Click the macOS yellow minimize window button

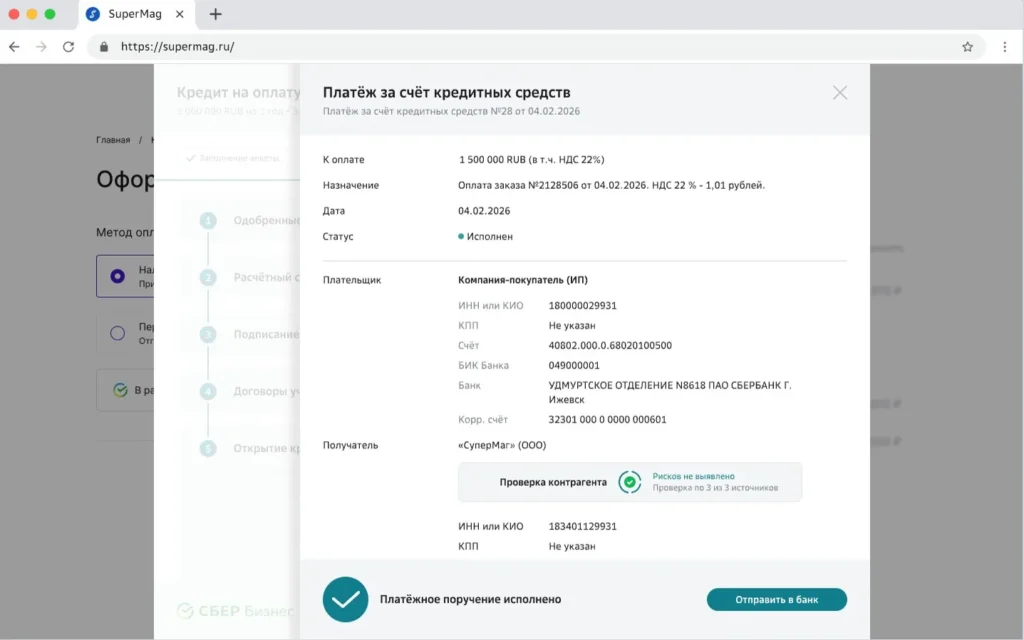[x=32, y=14]
